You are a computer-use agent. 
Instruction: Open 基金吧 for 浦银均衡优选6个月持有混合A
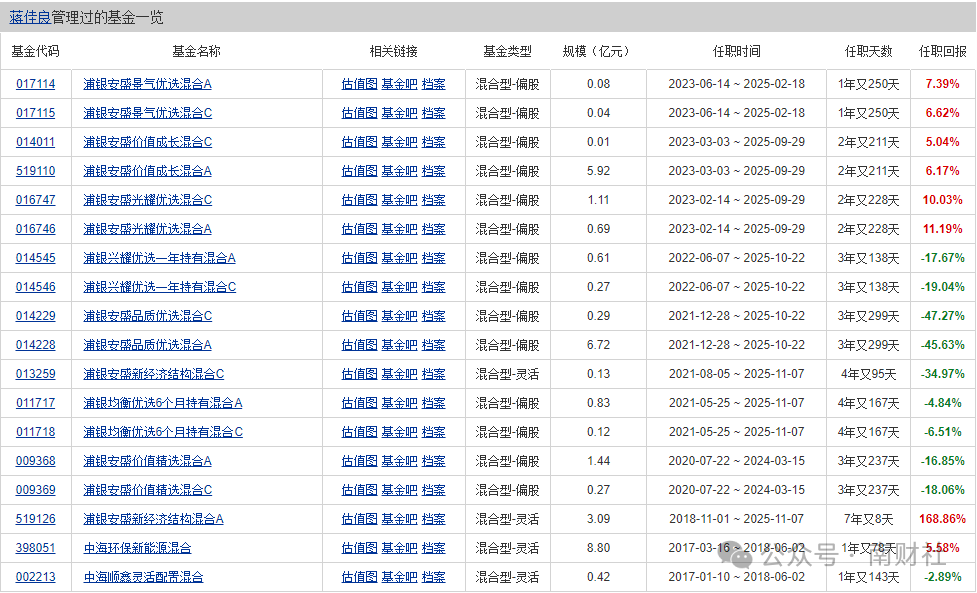(399, 403)
